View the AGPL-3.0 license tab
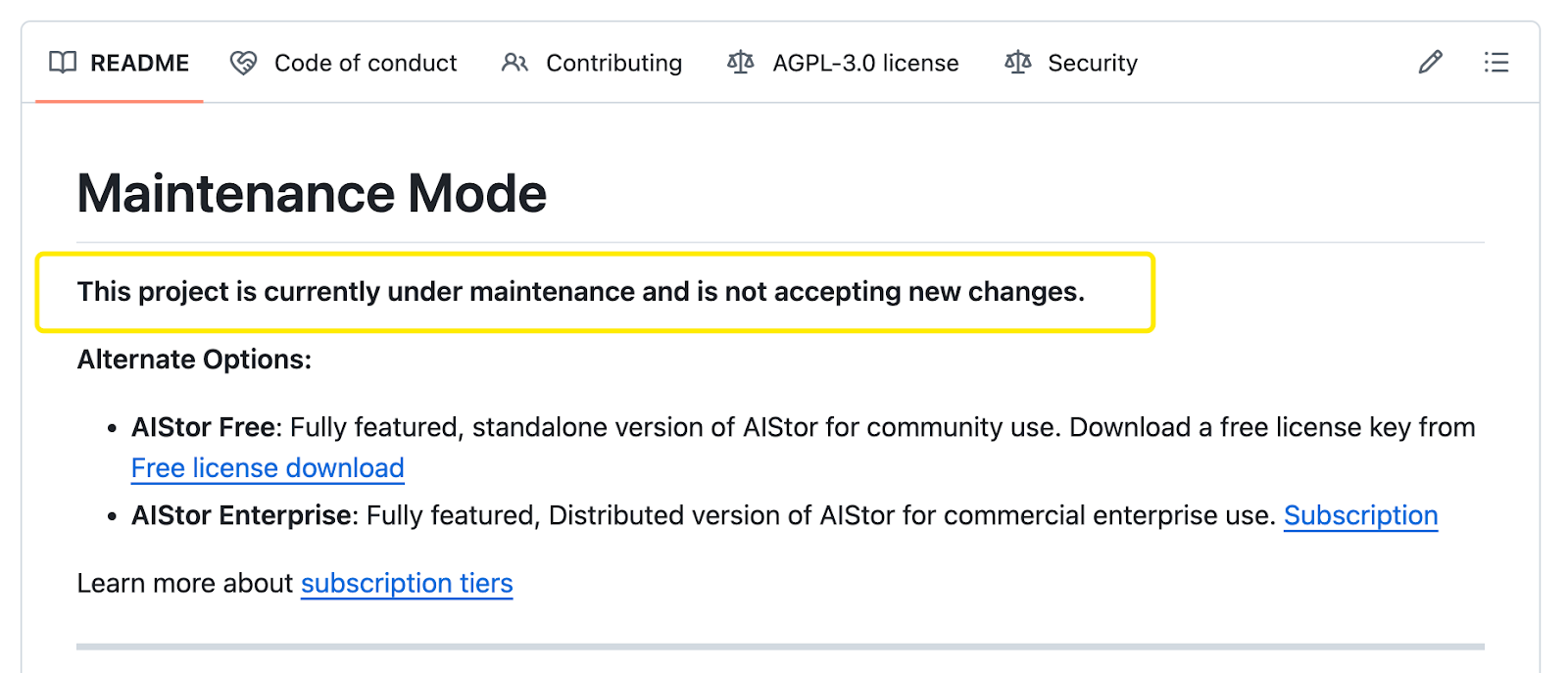Image resolution: width=1568 pixels, height=673 pixels. [x=865, y=63]
